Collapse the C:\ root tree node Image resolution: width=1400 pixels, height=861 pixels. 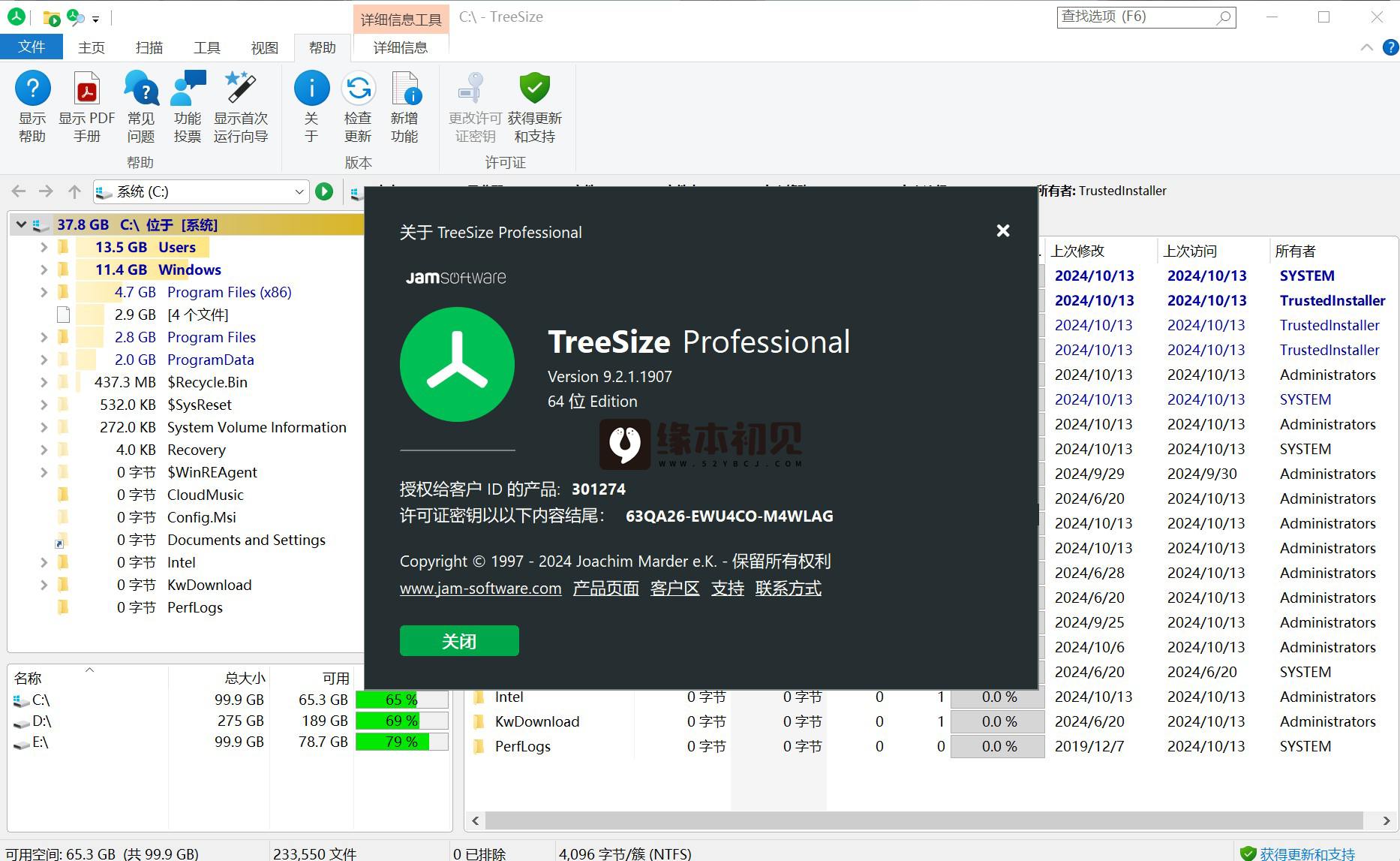click(x=21, y=224)
